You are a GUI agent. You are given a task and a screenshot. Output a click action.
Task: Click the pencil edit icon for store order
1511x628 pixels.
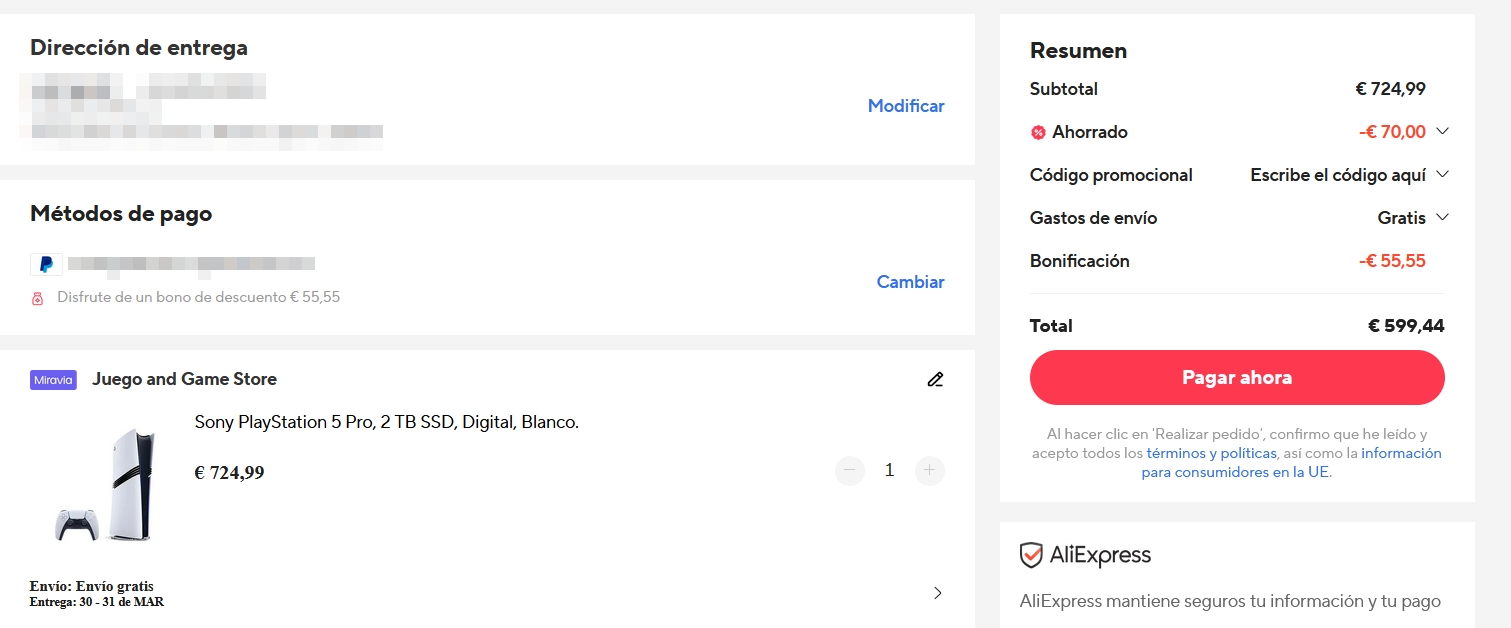935,379
